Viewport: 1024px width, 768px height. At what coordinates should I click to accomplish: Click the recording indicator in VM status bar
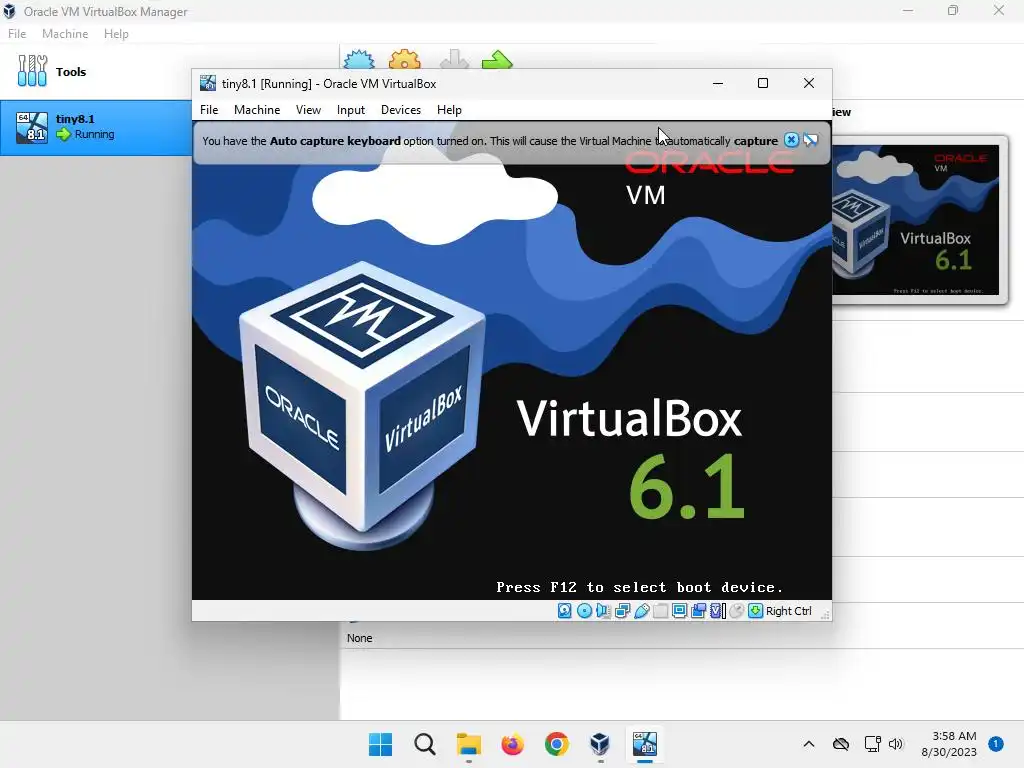pos(698,611)
